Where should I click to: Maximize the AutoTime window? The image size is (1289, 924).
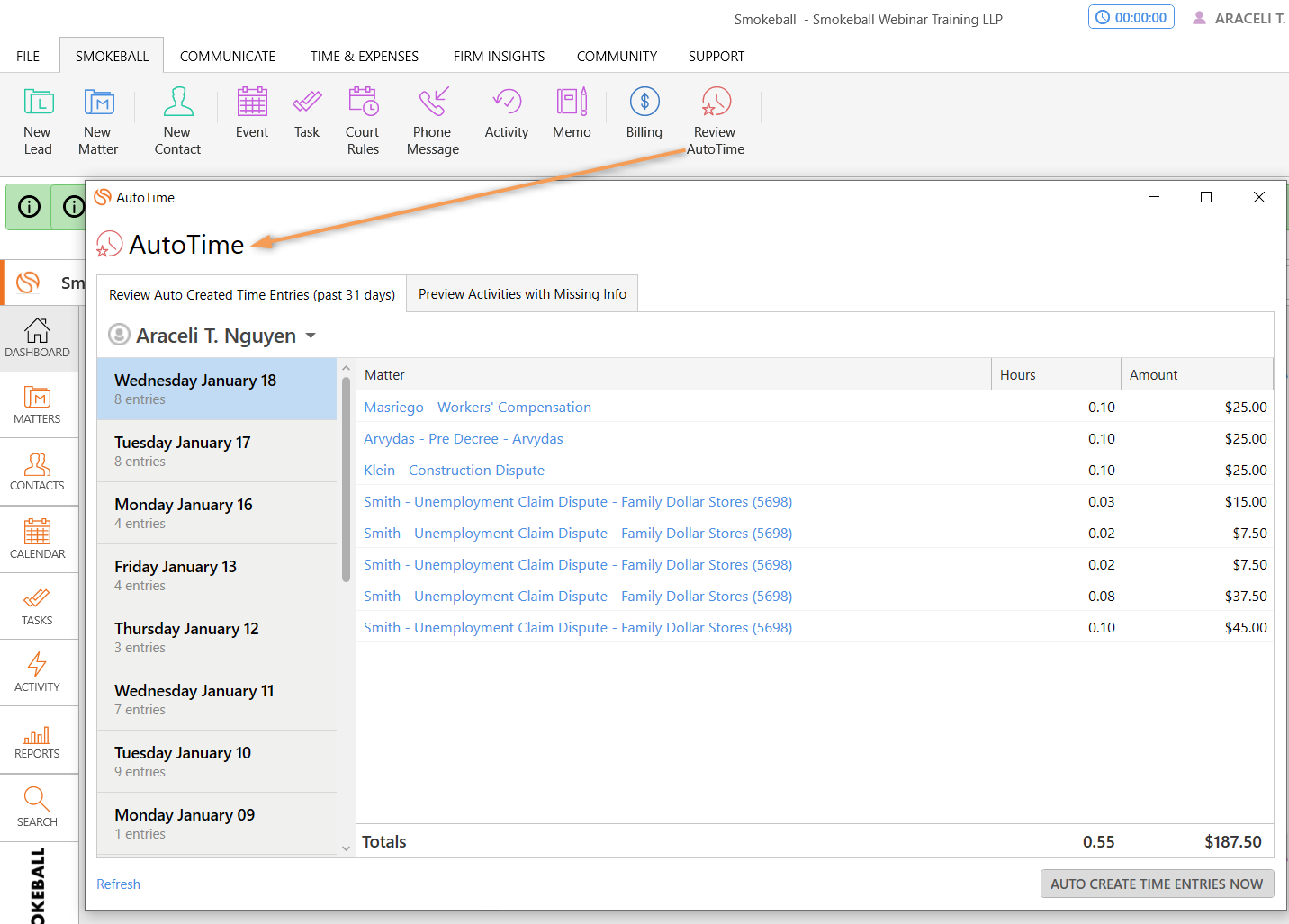pyautogui.click(x=1206, y=197)
